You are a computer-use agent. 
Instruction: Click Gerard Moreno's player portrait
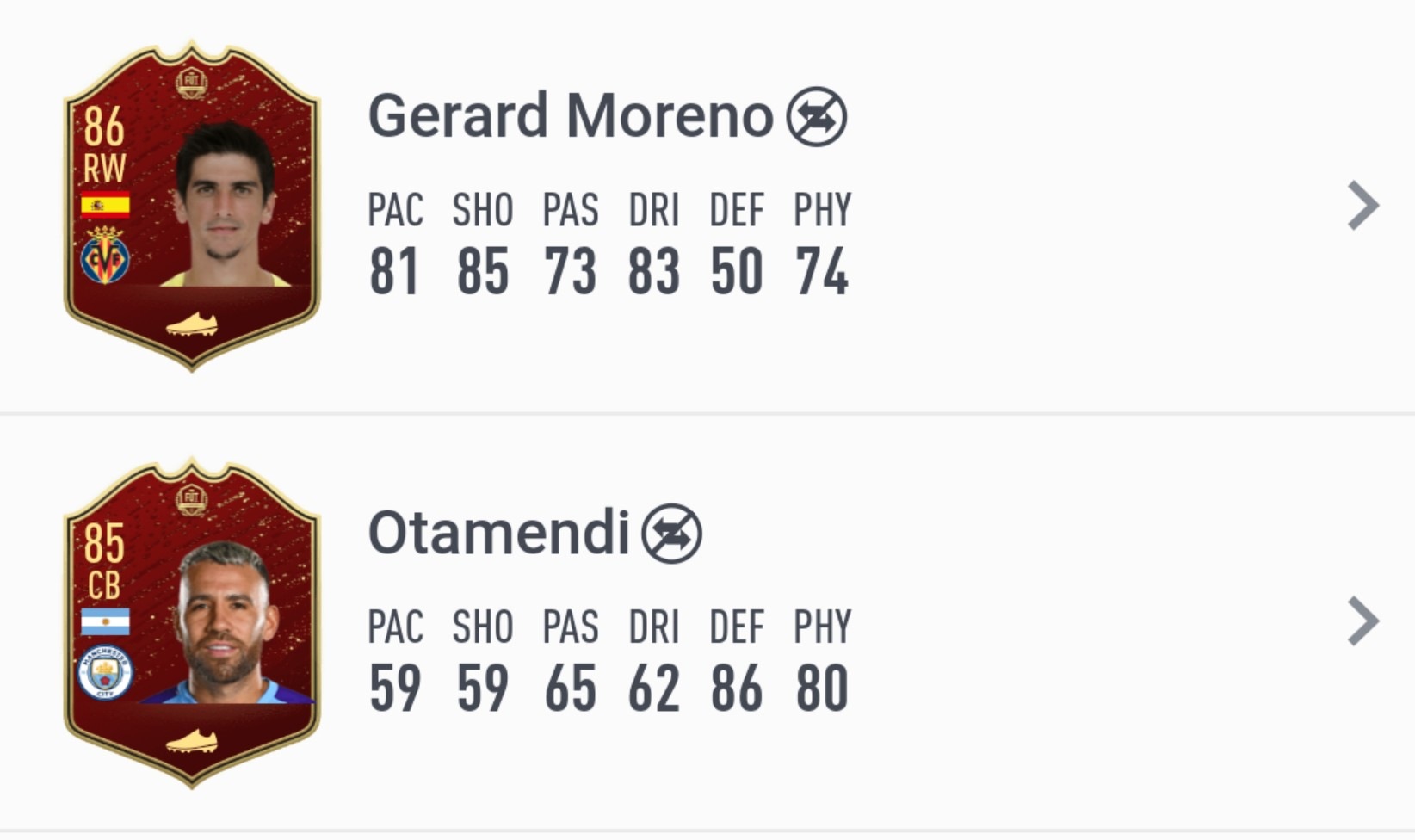226,205
